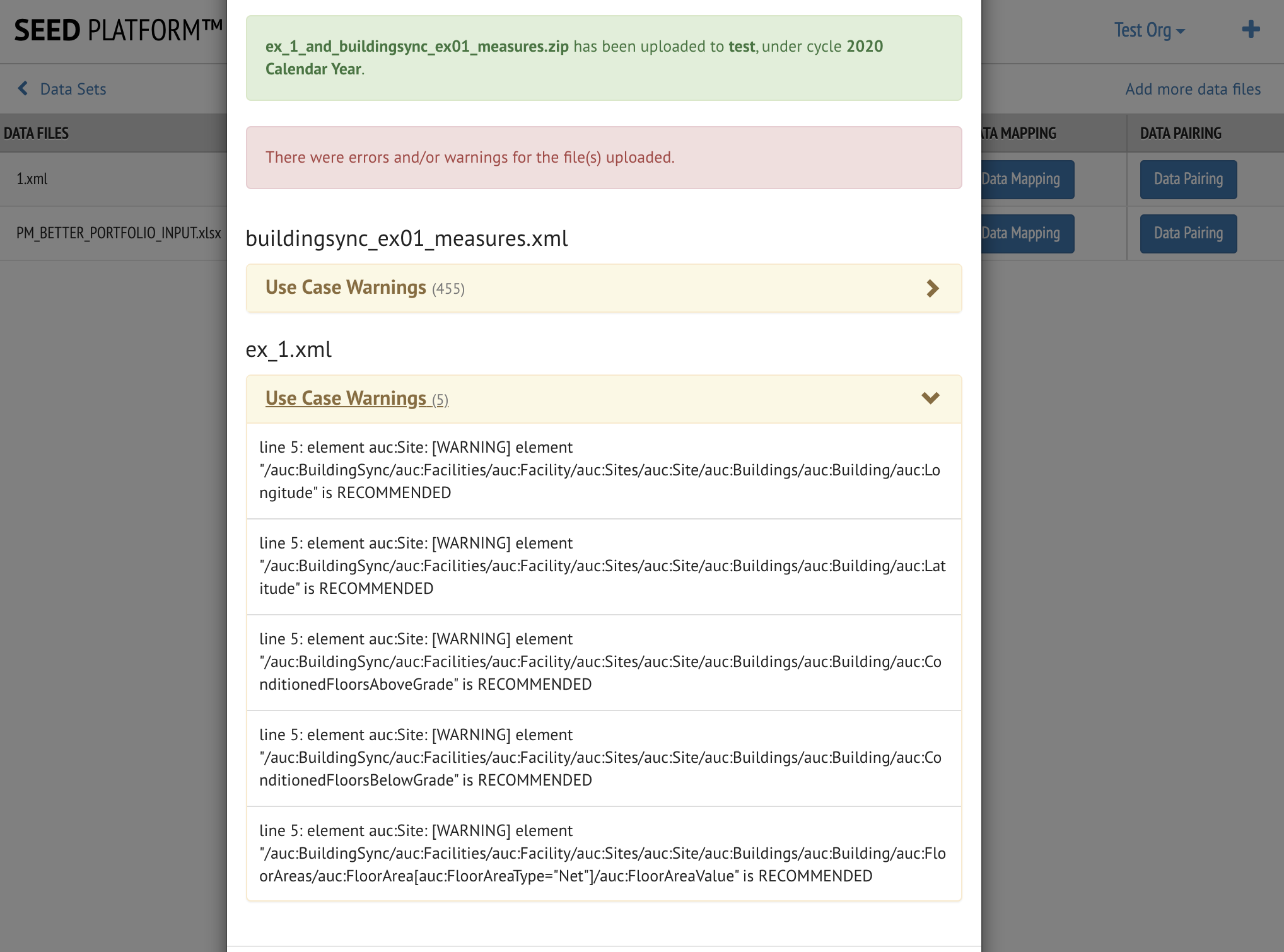Click the plus icon in the top-right corner
The image size is (1284, 952).
tap(1251, 30)
